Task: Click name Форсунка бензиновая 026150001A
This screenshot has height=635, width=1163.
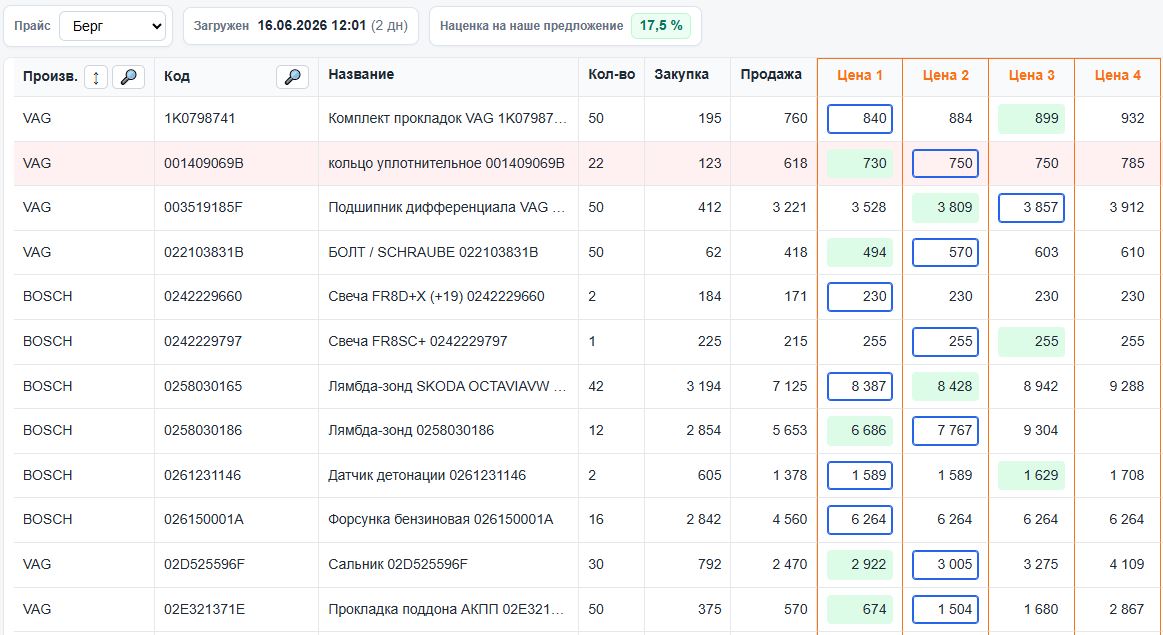Action: [x=441, y=519]
